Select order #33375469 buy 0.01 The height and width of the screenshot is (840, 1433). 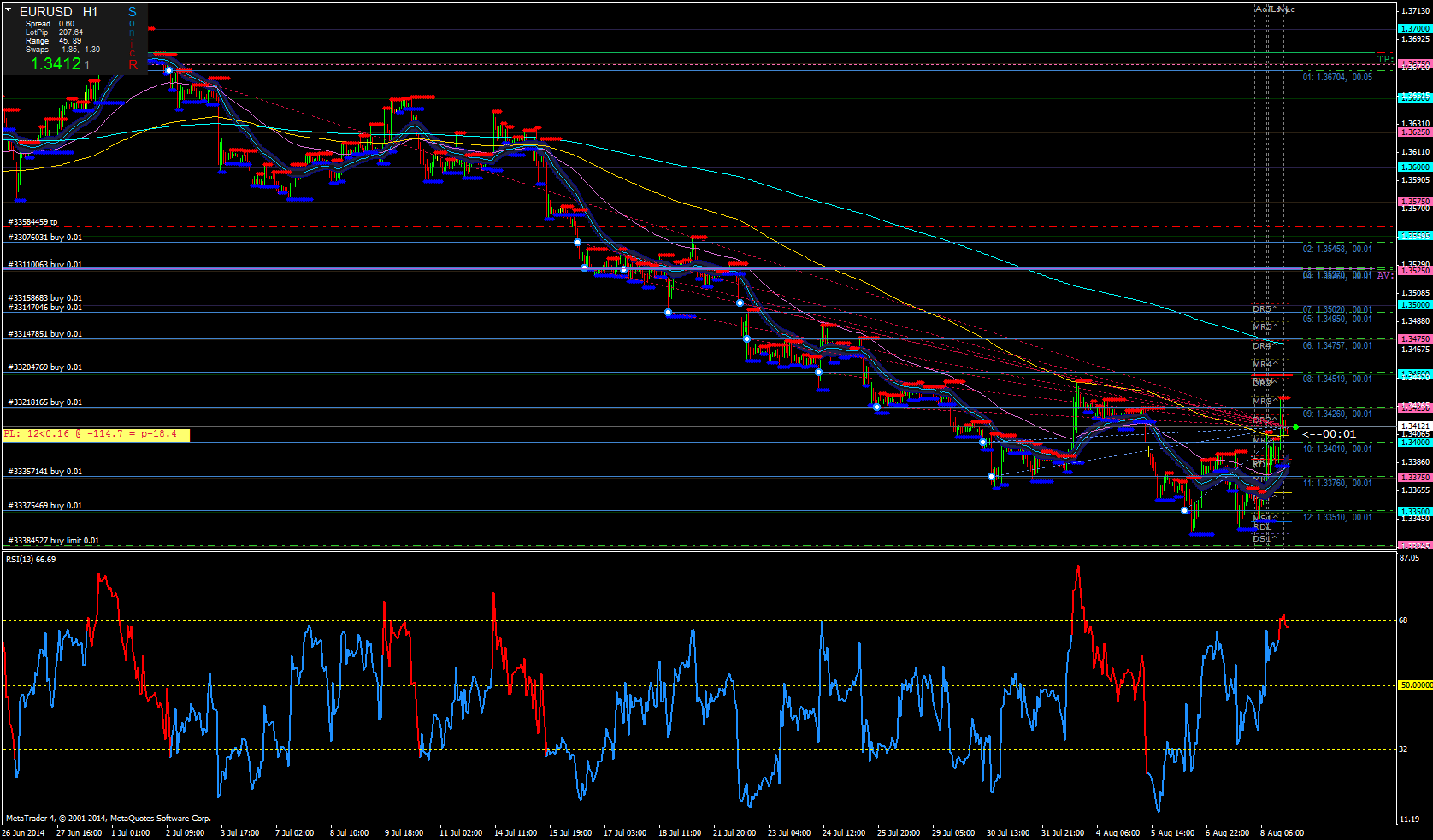coord(45,506)
